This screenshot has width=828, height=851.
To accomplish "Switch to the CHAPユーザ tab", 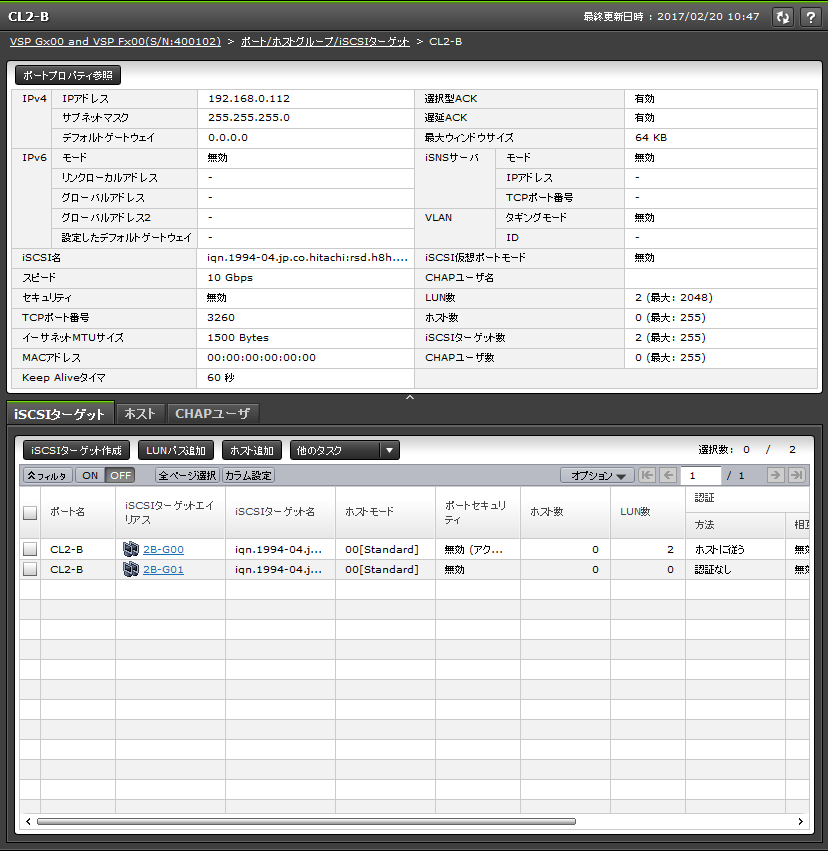I will [212, 413].
